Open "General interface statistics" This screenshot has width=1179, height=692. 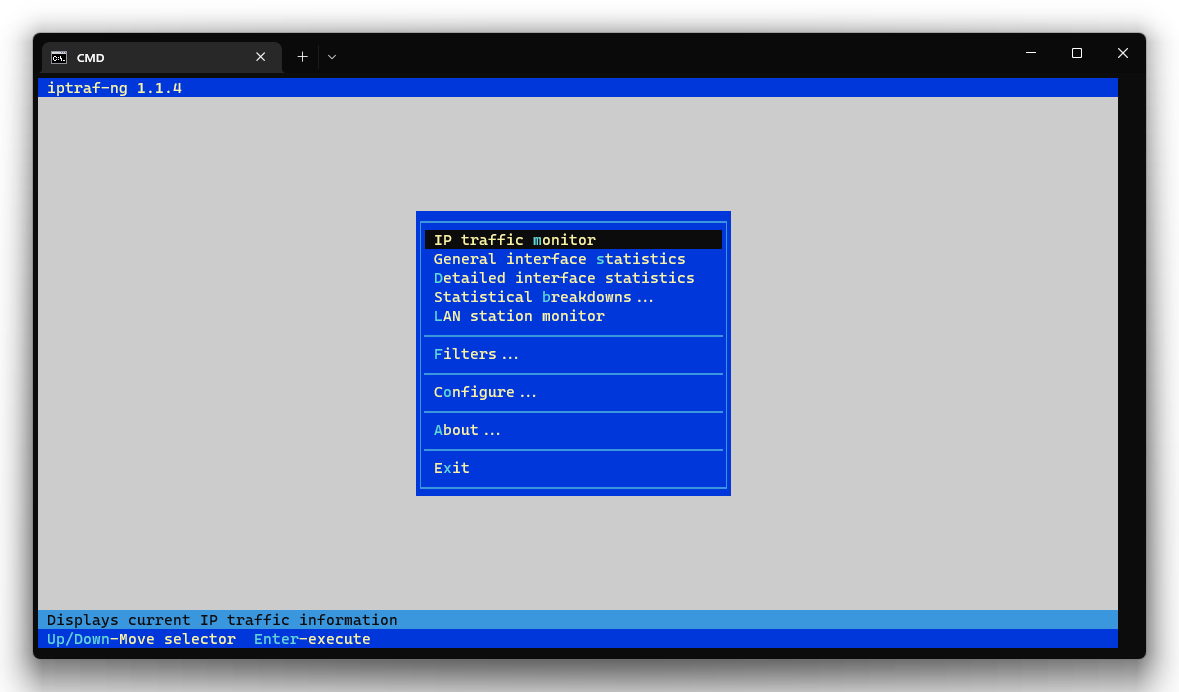point(559,258)
